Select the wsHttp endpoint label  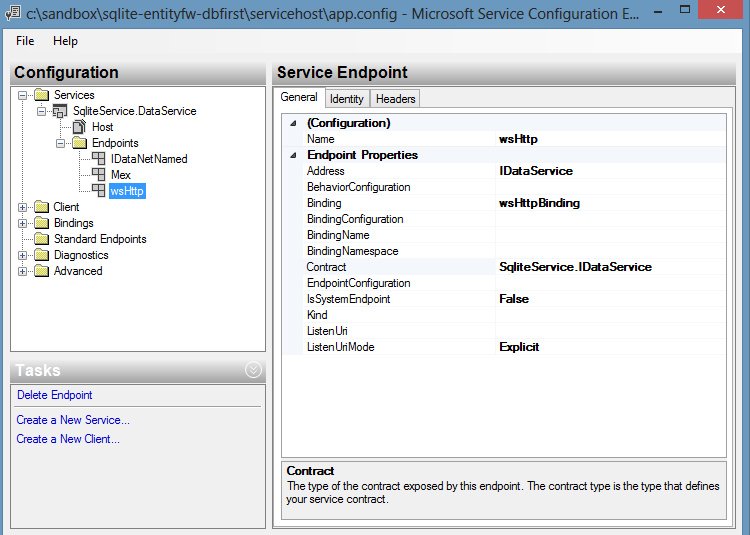click(127, 191)
